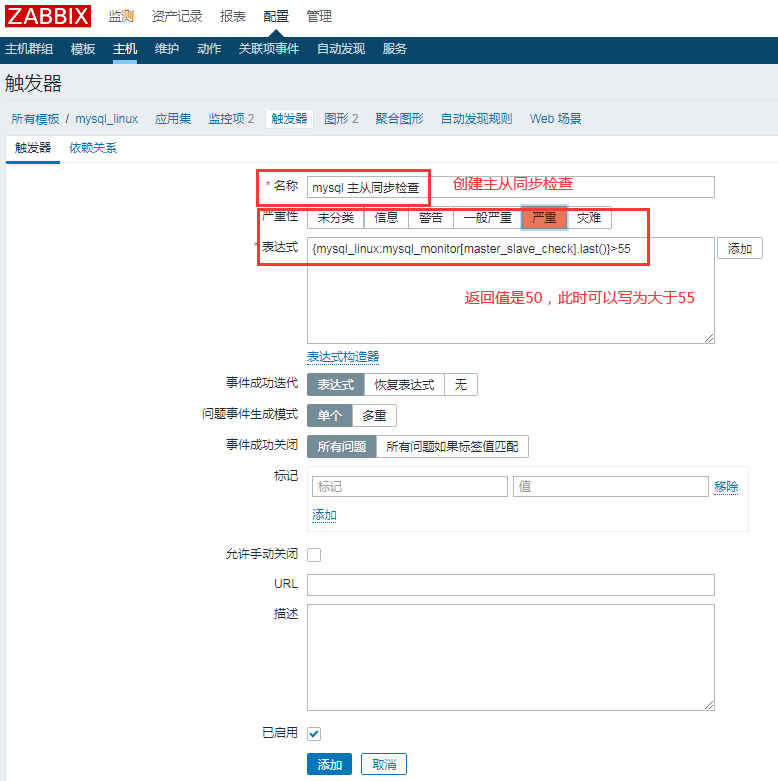The height and width of the screenshot is (781, 778).
Task: Open 监控项 2 link
Action: click(231, 119)
